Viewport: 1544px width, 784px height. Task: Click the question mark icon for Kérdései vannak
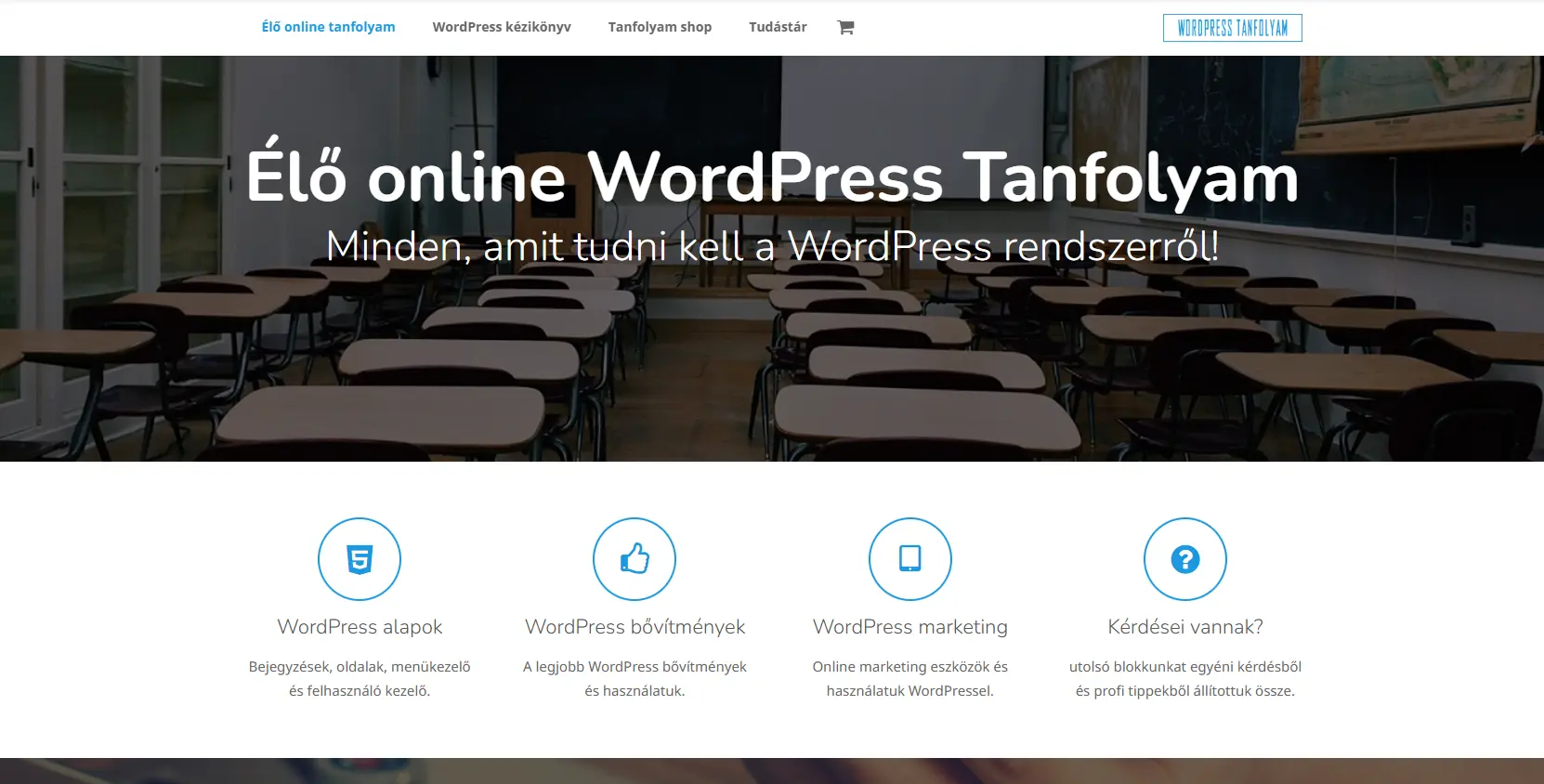1185,559
